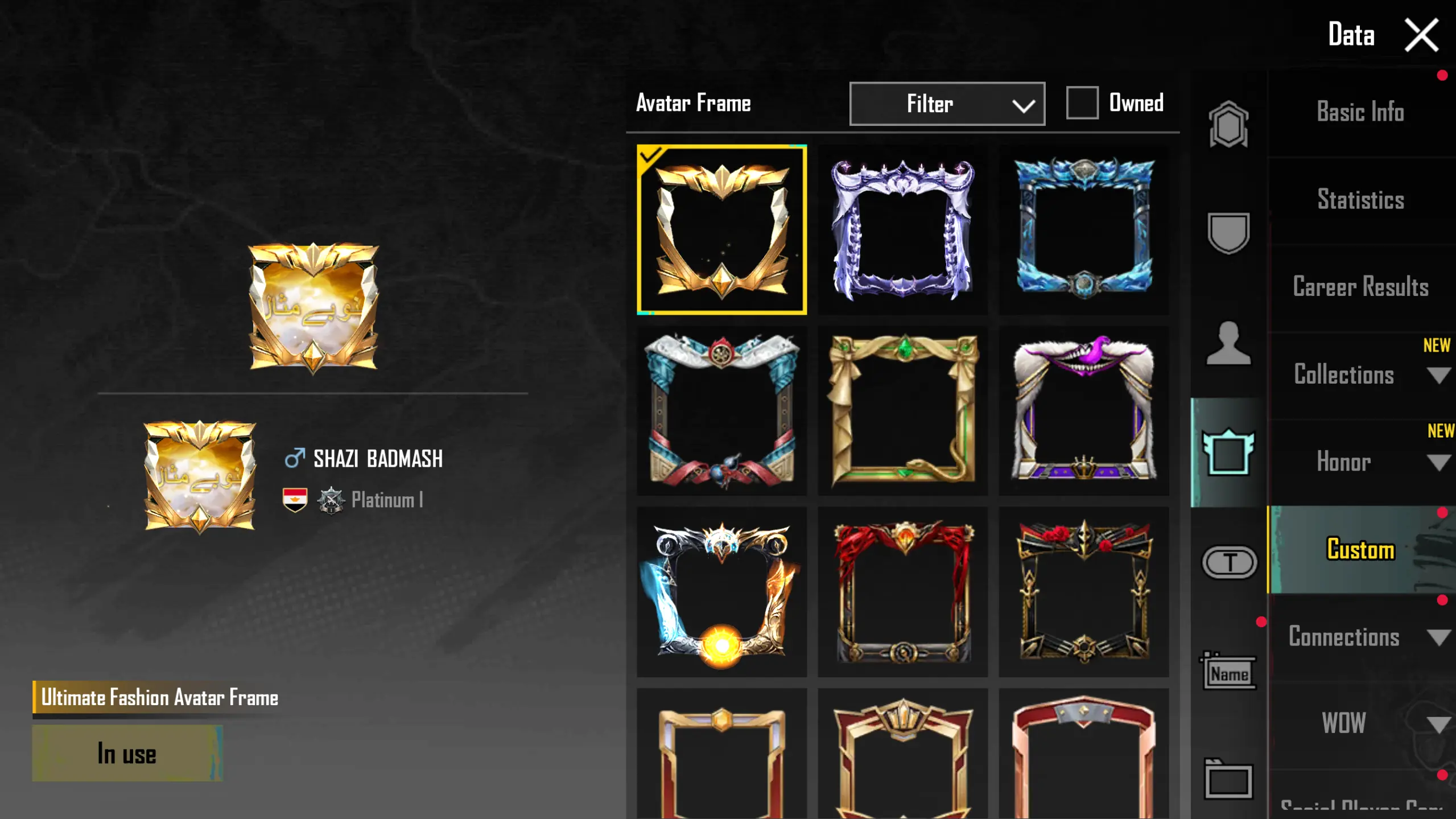Viewport: 1456px width, 819px height.
Task: Select the shield icon in sidebar
Action: click(1228, 233)
